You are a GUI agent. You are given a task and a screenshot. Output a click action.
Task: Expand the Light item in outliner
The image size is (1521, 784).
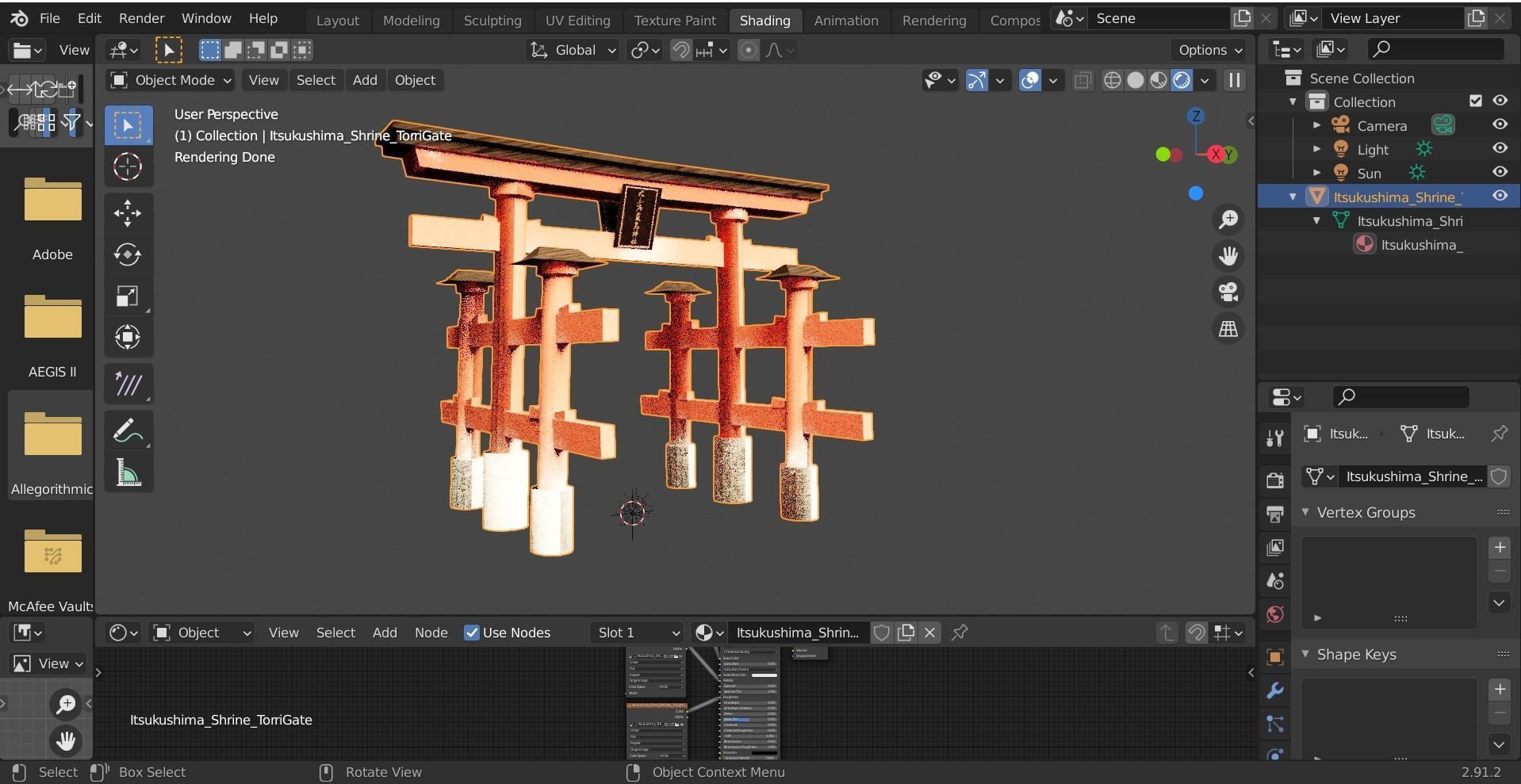pos(1316,149)
